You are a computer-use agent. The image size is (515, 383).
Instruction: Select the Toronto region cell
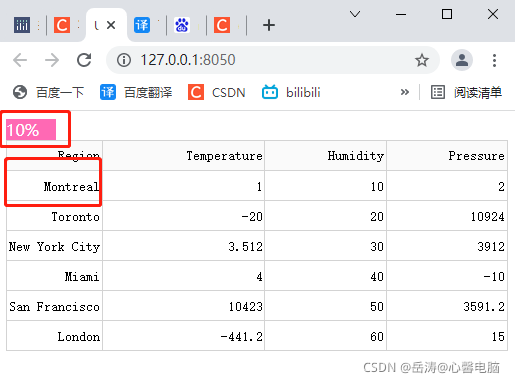pyautogui.click(x=54, y=216)
